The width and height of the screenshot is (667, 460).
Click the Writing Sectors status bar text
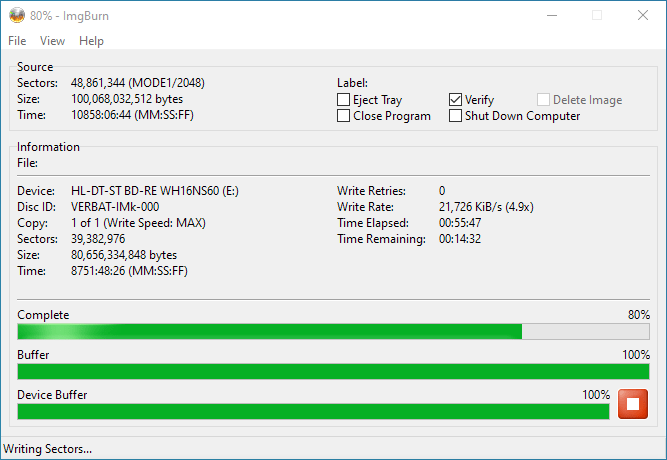[x=48, y=449]
